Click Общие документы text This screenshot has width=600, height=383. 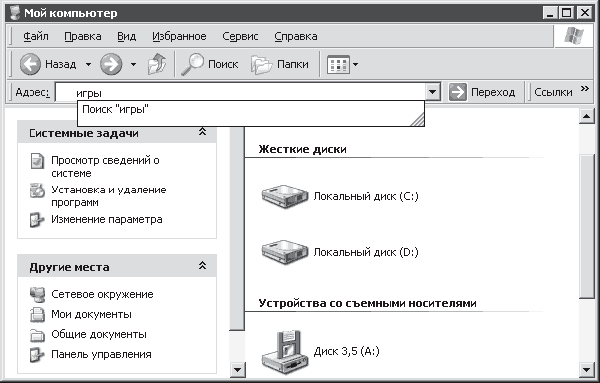click(x=99, y=334)
